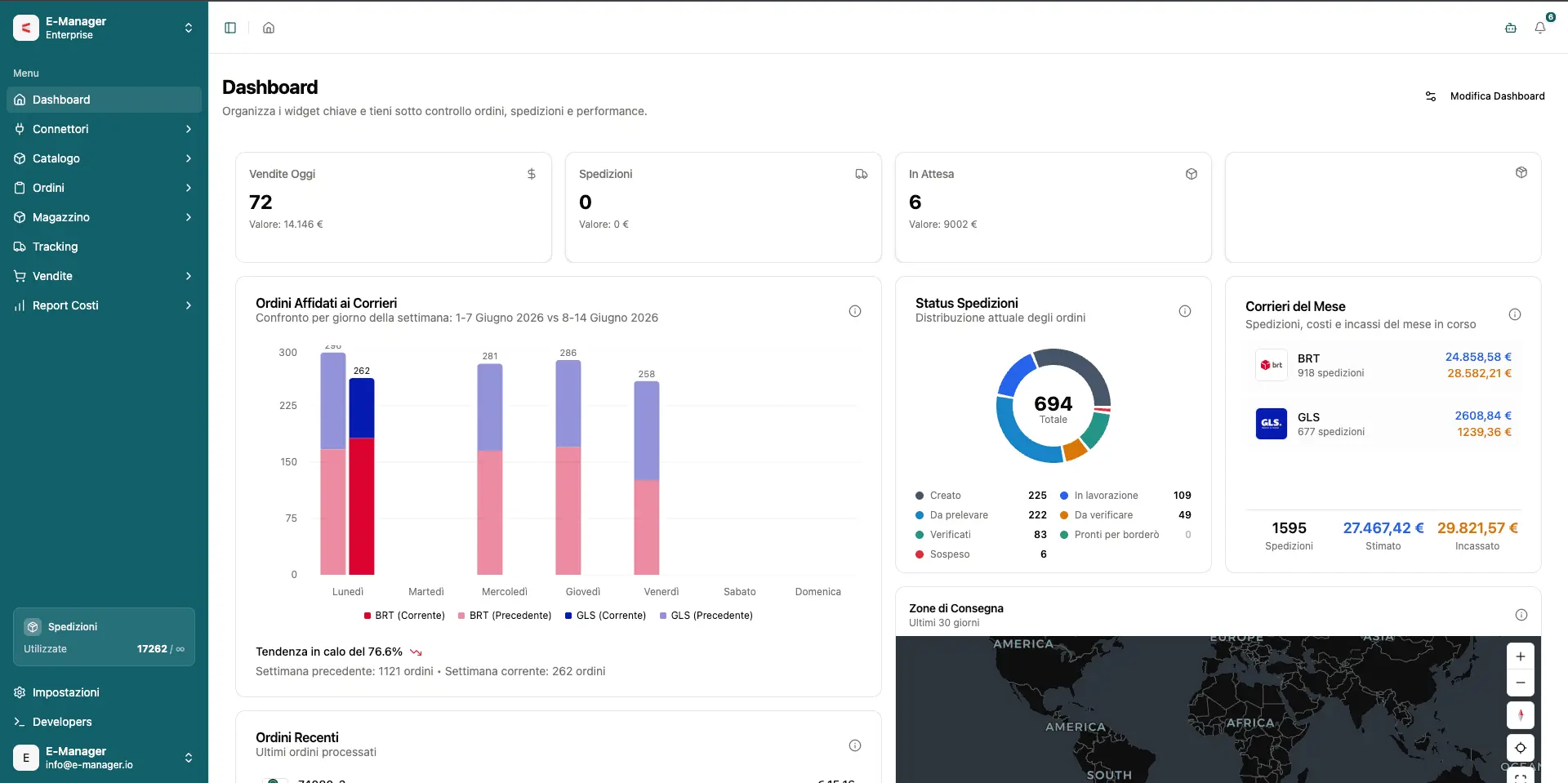Toggle In lavorazione status legend
1568x783 pixels.
click(1125, 496)
